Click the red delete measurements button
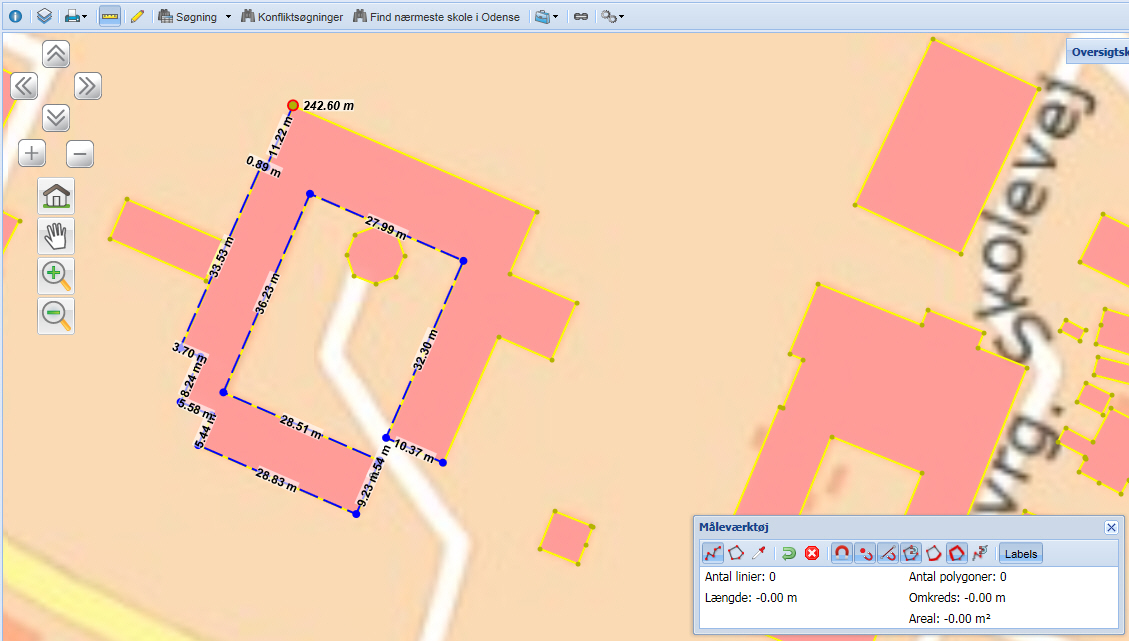This screenshot has width=1129, height=641. (812, 553)
